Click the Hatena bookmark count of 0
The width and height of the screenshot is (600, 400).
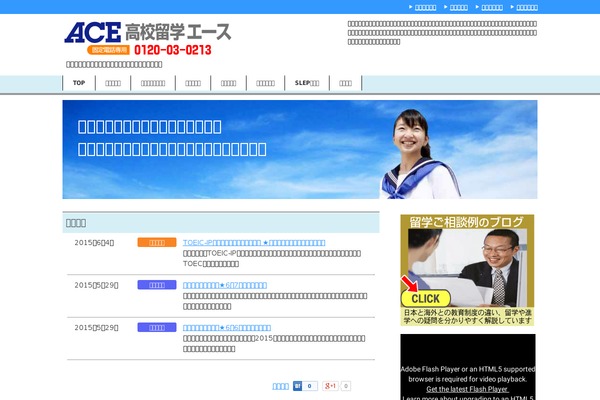[x=310, y=386]
